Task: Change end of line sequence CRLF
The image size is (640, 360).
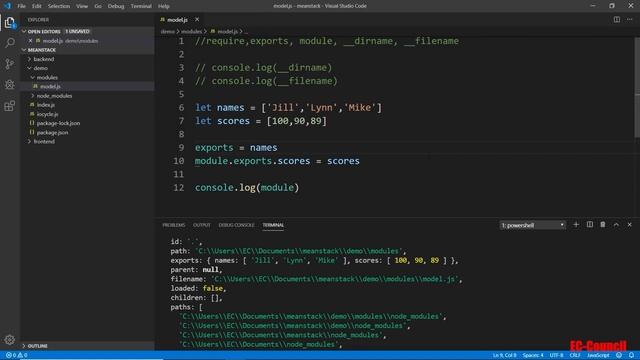Action: tap(575, 355)
